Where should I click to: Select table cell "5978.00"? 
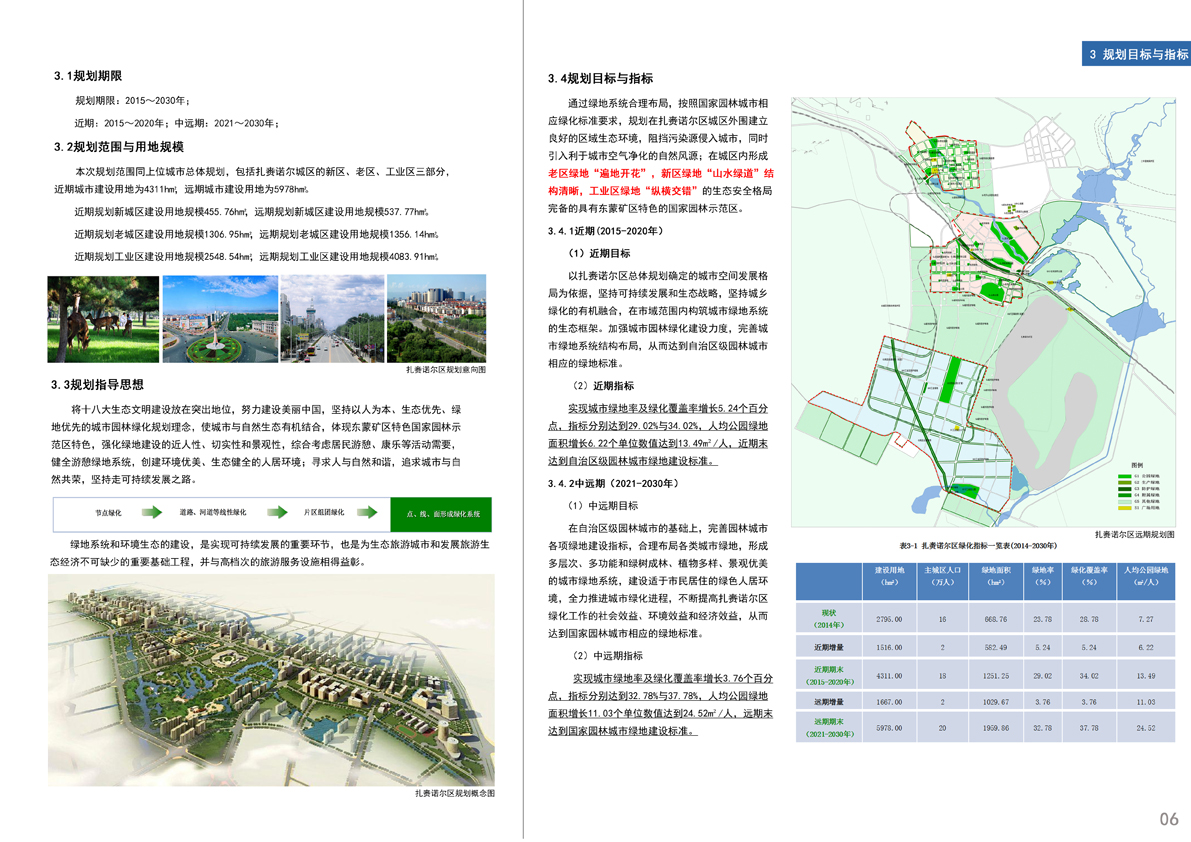coord(889,728)
